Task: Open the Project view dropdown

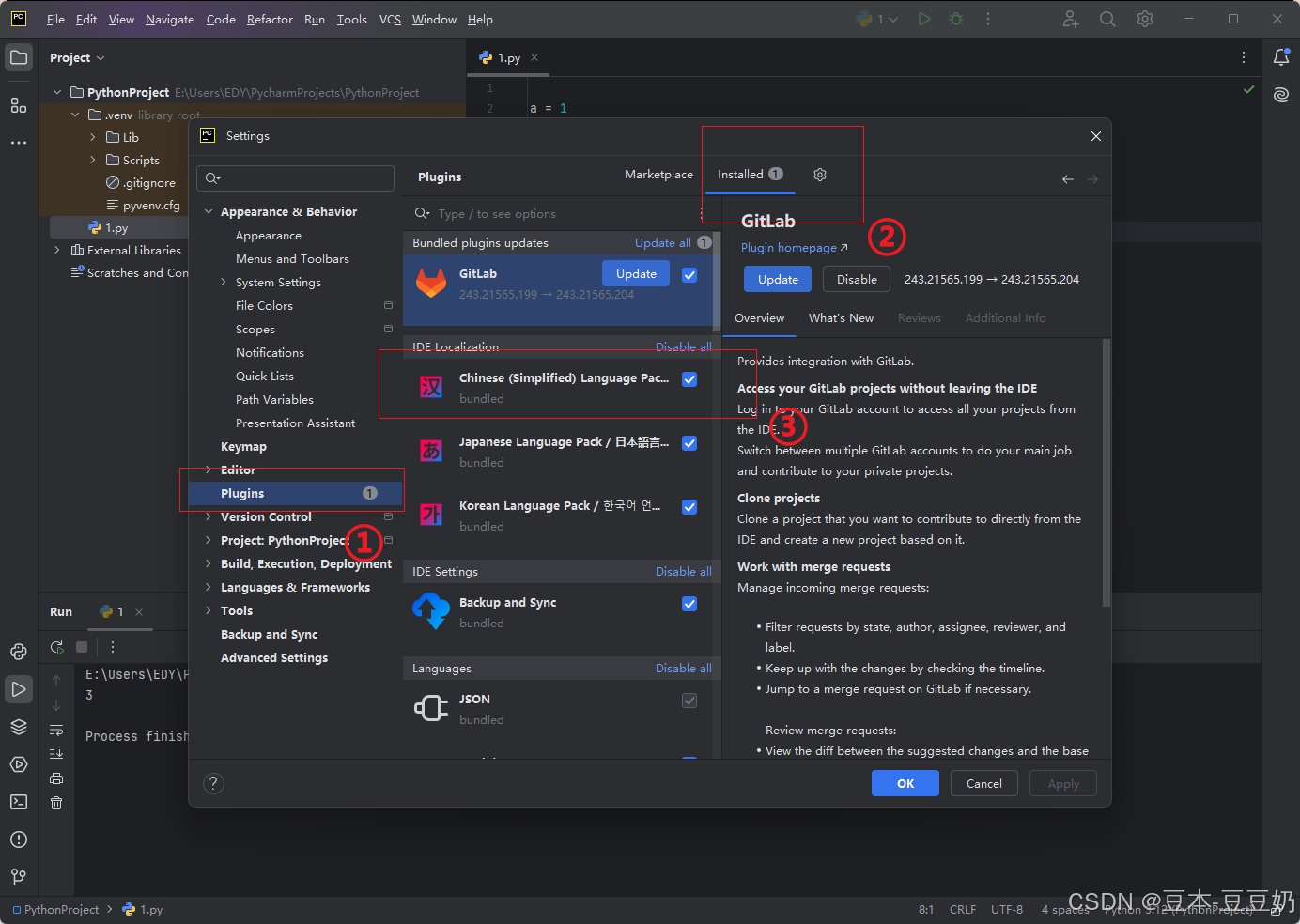Action: click(77, 57)
